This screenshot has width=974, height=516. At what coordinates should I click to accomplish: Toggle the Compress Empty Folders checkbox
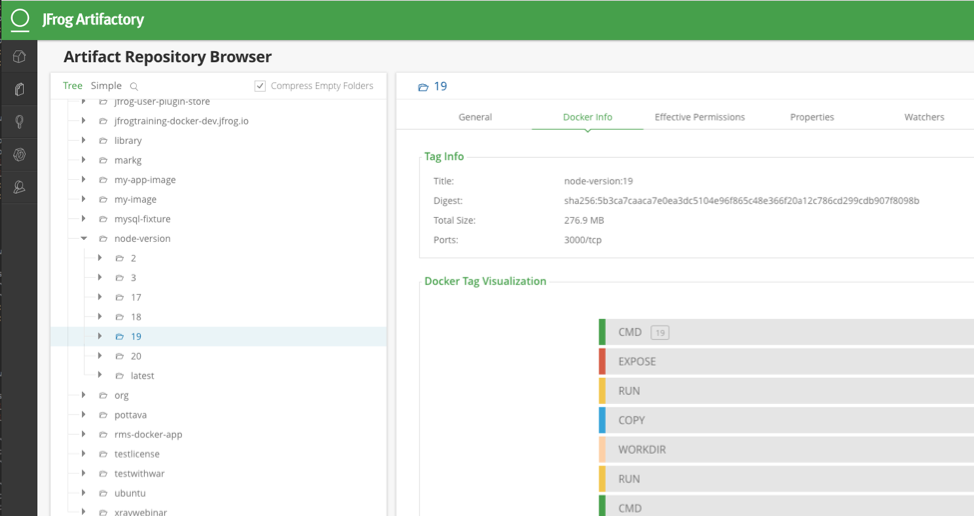pyautogui.click(x=260, y=86)
